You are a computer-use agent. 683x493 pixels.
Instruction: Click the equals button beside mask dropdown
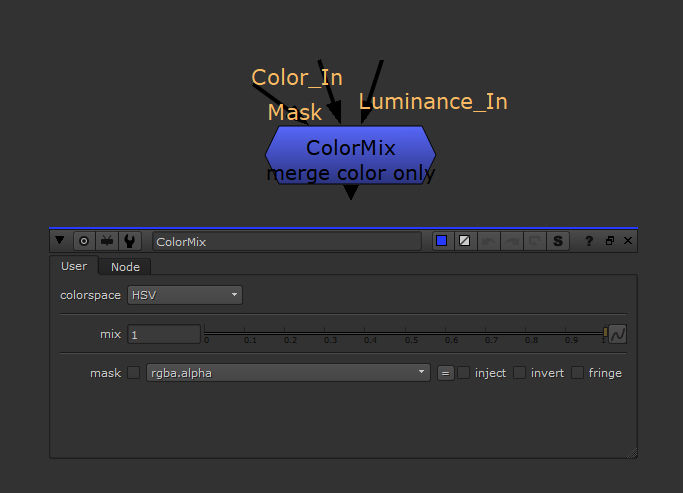pos(446,373)
